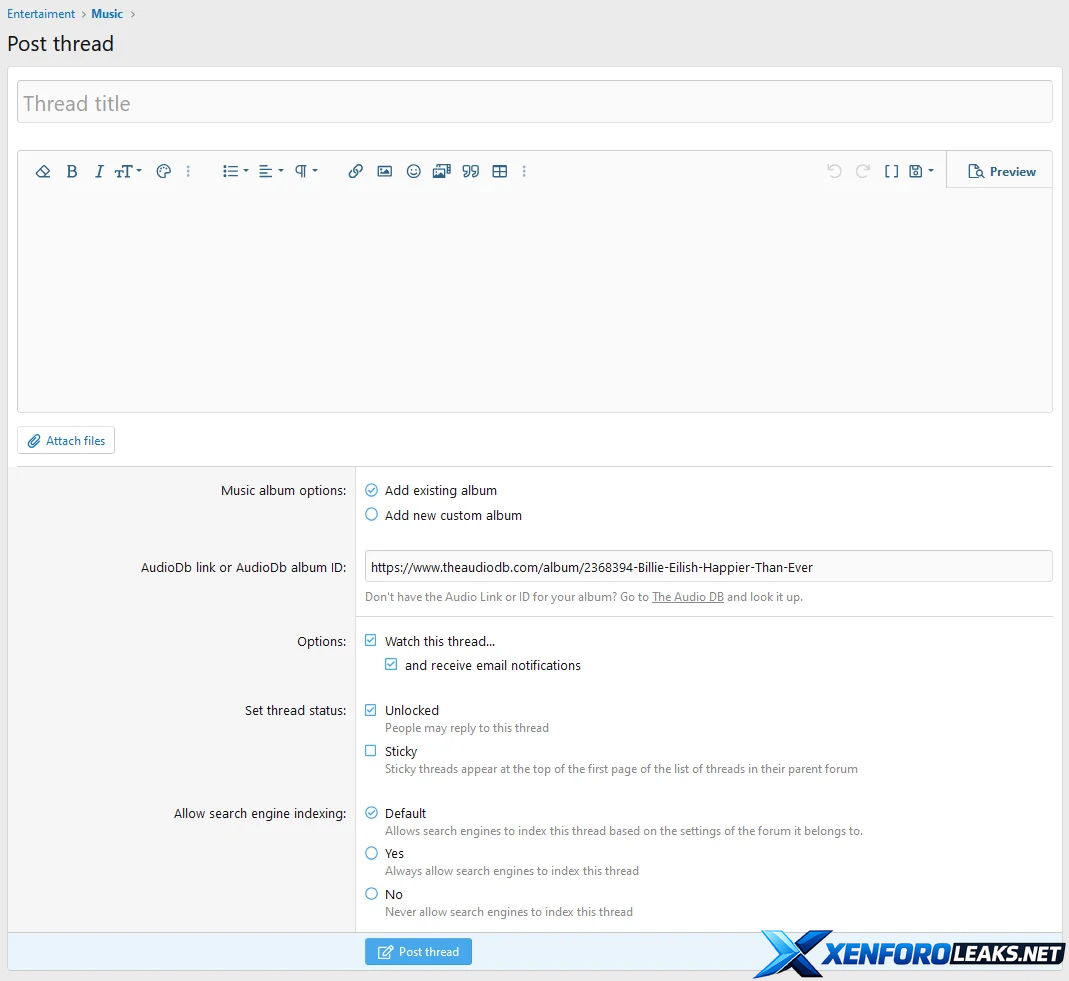1069x981 pixels.
Task: Insert a link using the chain icon
Action: point(355,172)
